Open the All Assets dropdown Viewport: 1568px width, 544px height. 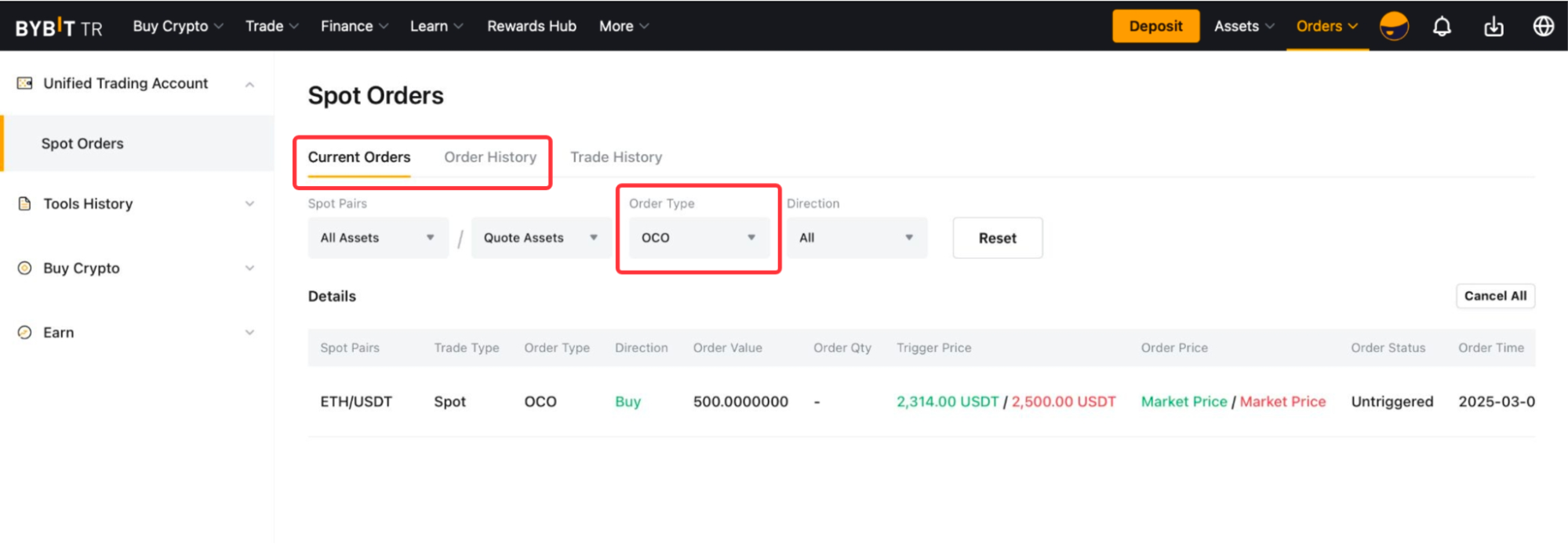click(377, 238)
